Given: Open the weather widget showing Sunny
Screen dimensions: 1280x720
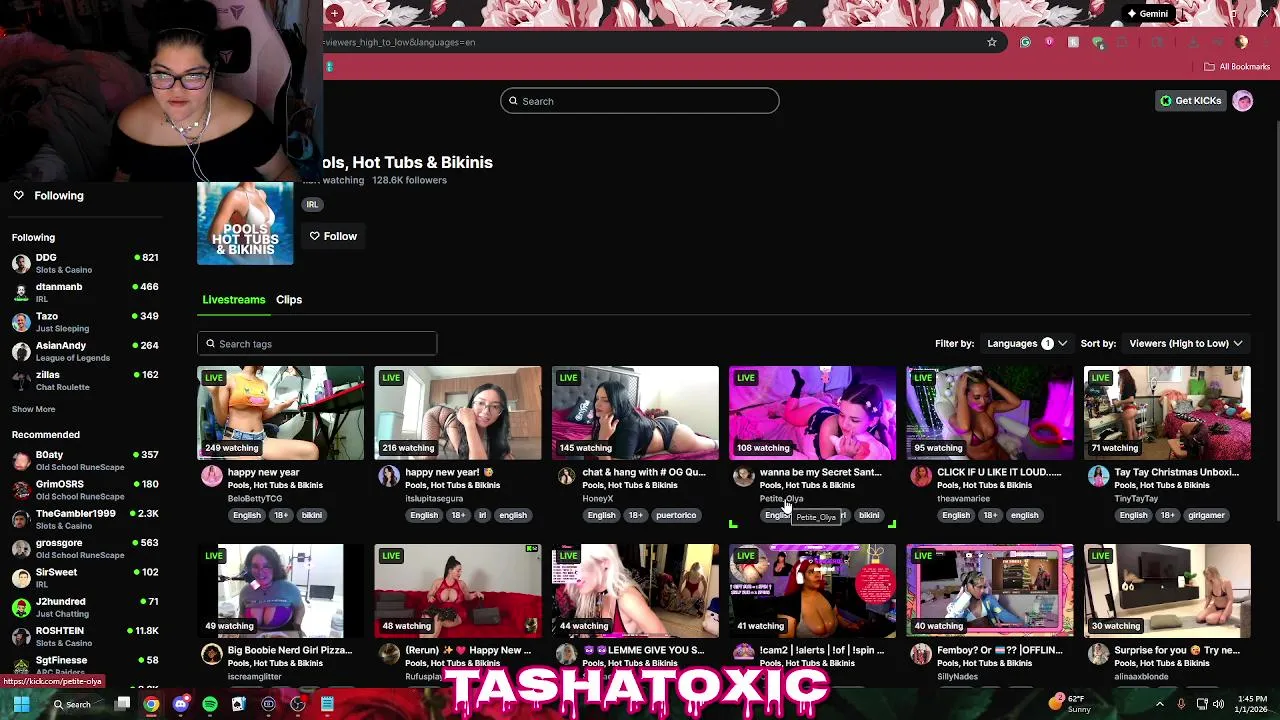Looking at the screenshot, I should tap(1070, 704).
